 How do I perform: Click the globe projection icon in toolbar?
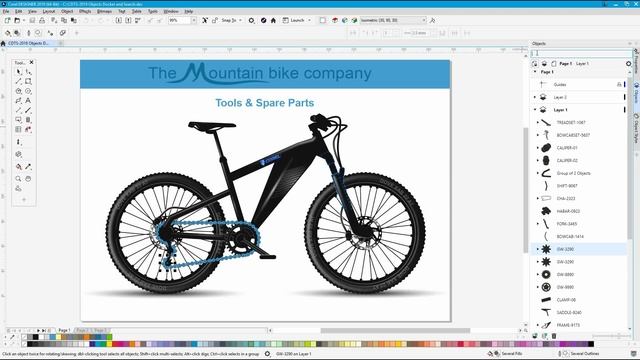344,20
